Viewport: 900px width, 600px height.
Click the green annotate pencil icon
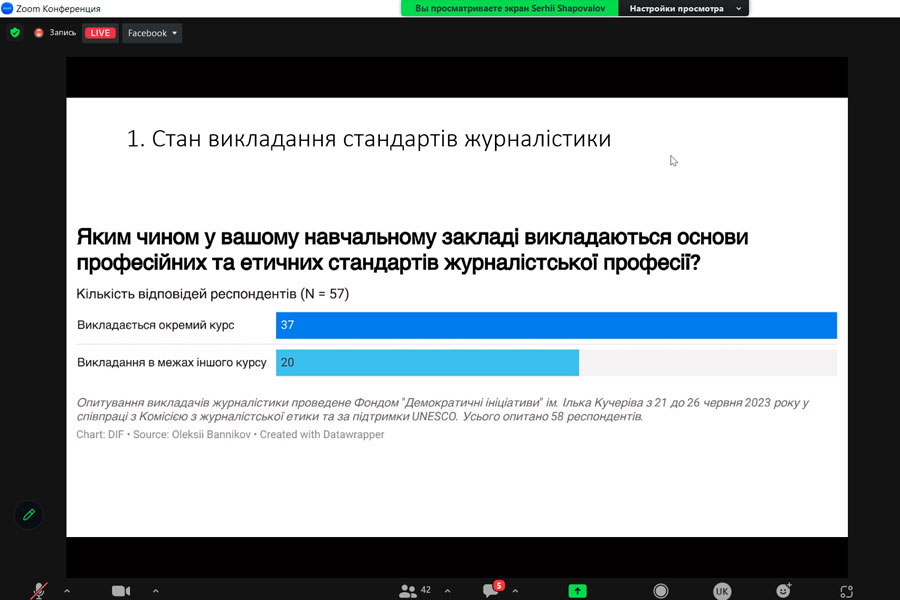tap(29, 515)
